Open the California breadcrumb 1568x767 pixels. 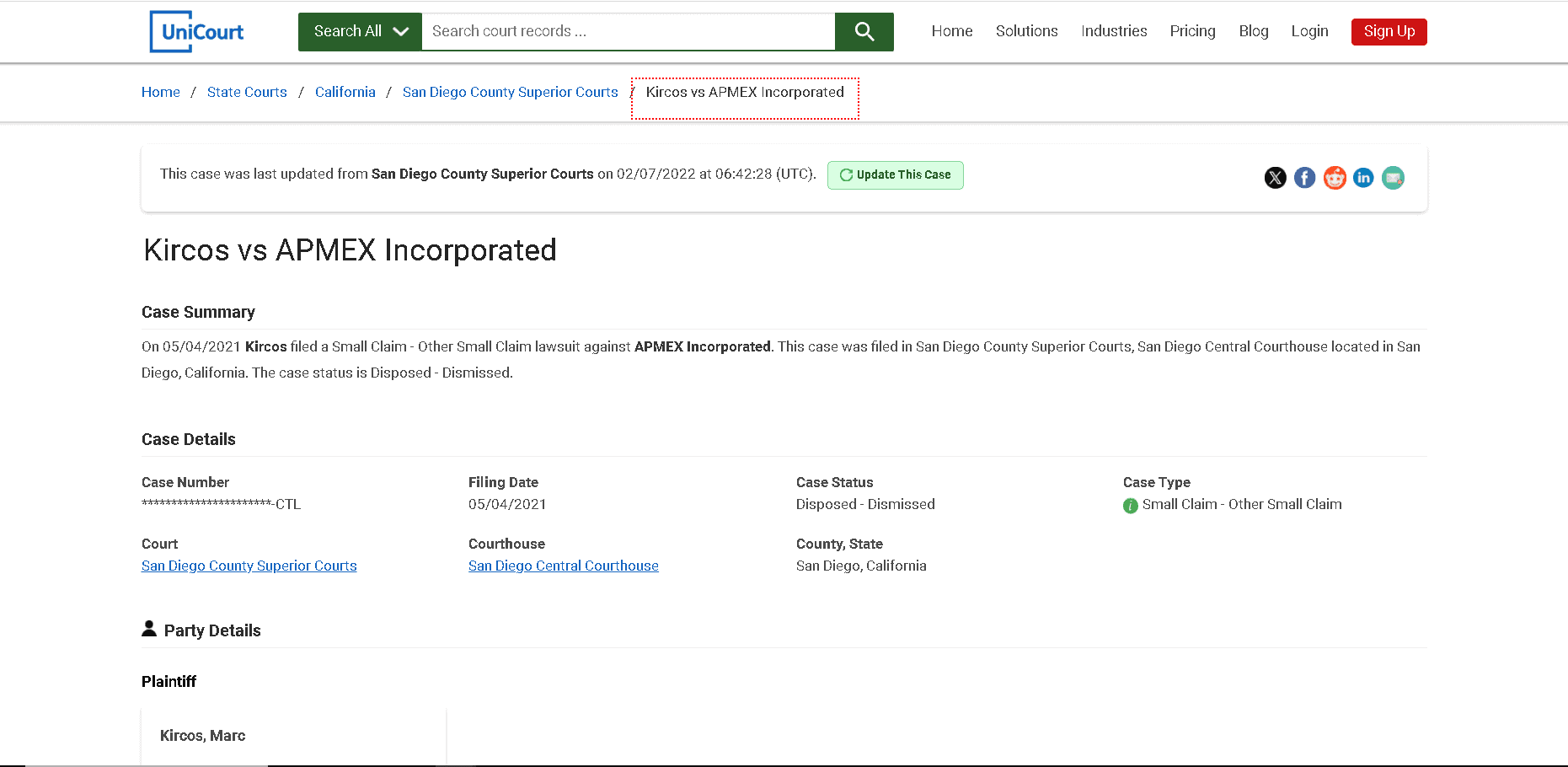coord(345,92)
